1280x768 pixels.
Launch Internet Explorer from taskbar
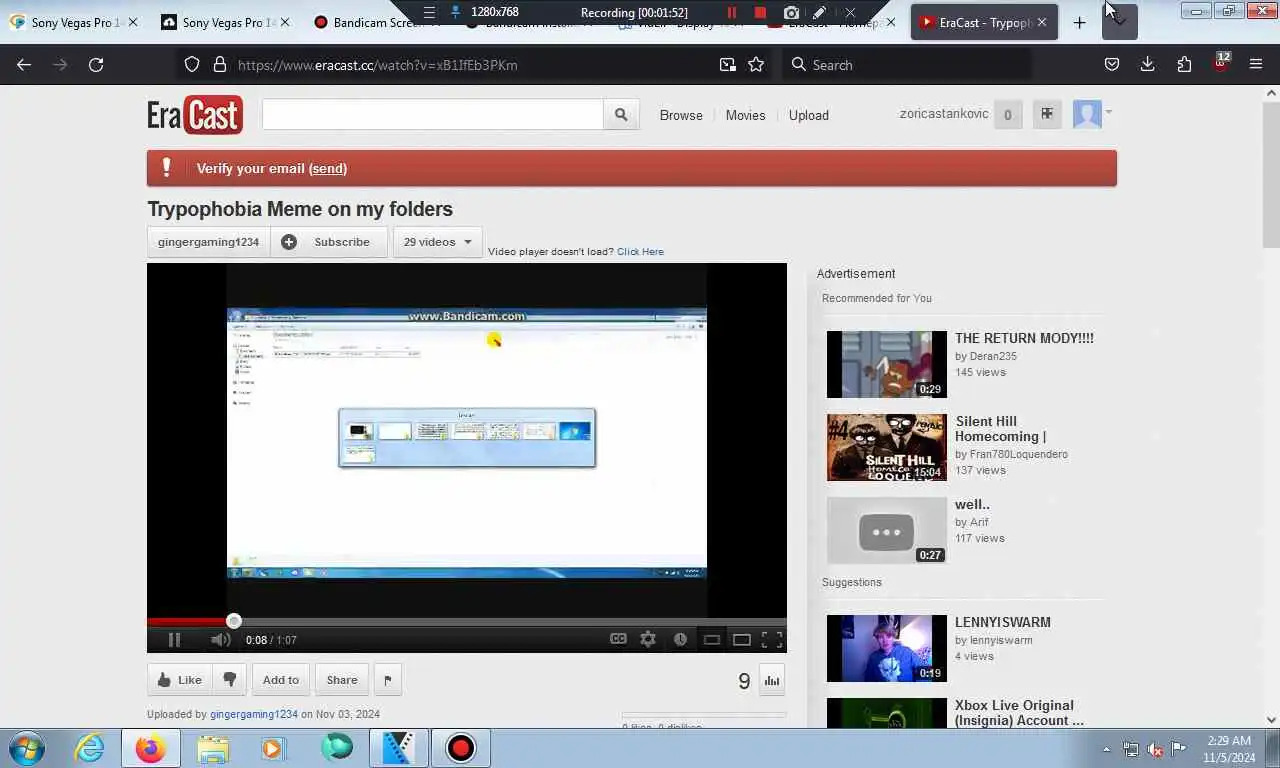pos(89,748)
